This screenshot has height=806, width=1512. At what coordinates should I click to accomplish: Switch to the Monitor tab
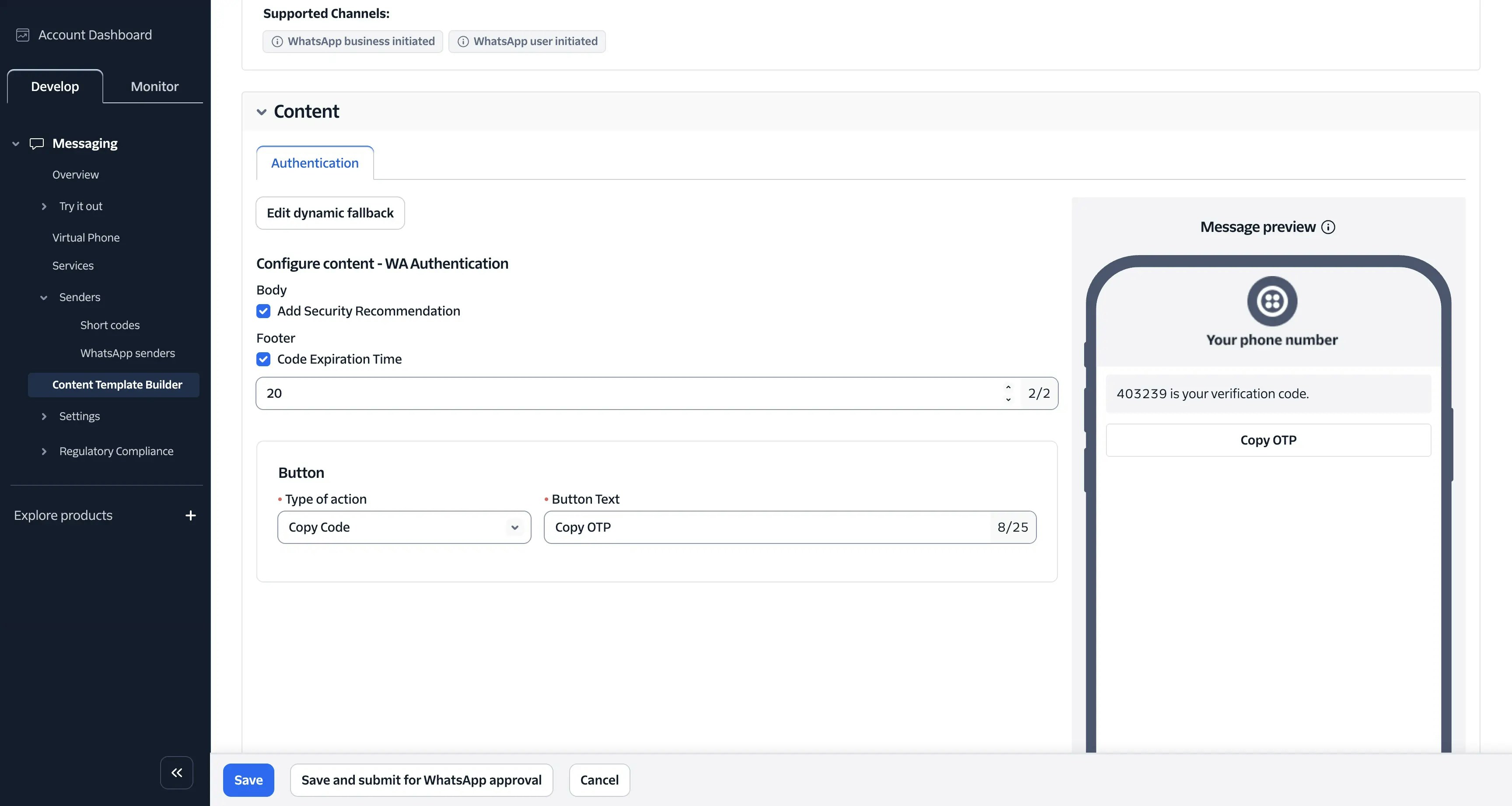pyautogui.click(x=154, y=86)
